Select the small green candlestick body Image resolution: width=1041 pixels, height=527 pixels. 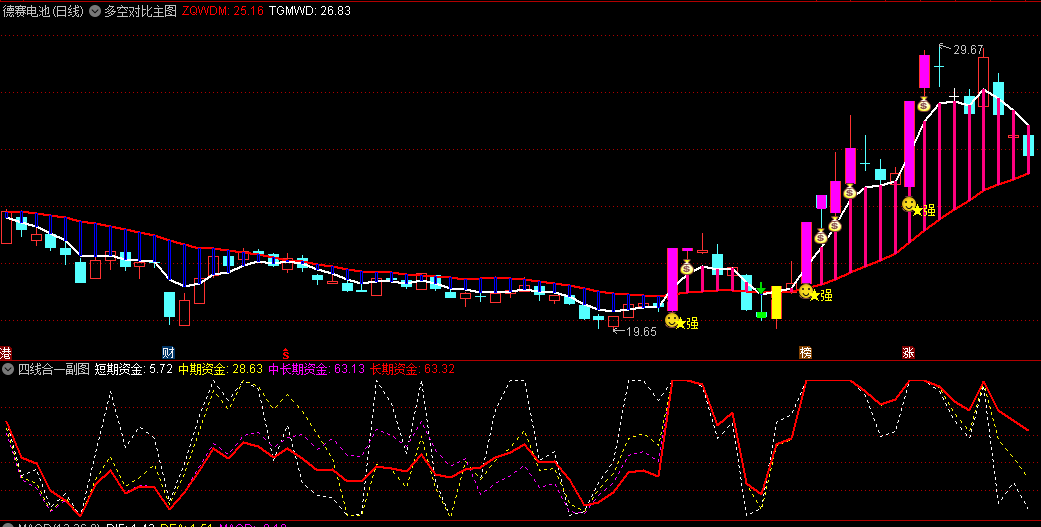[x=761, y=315]
